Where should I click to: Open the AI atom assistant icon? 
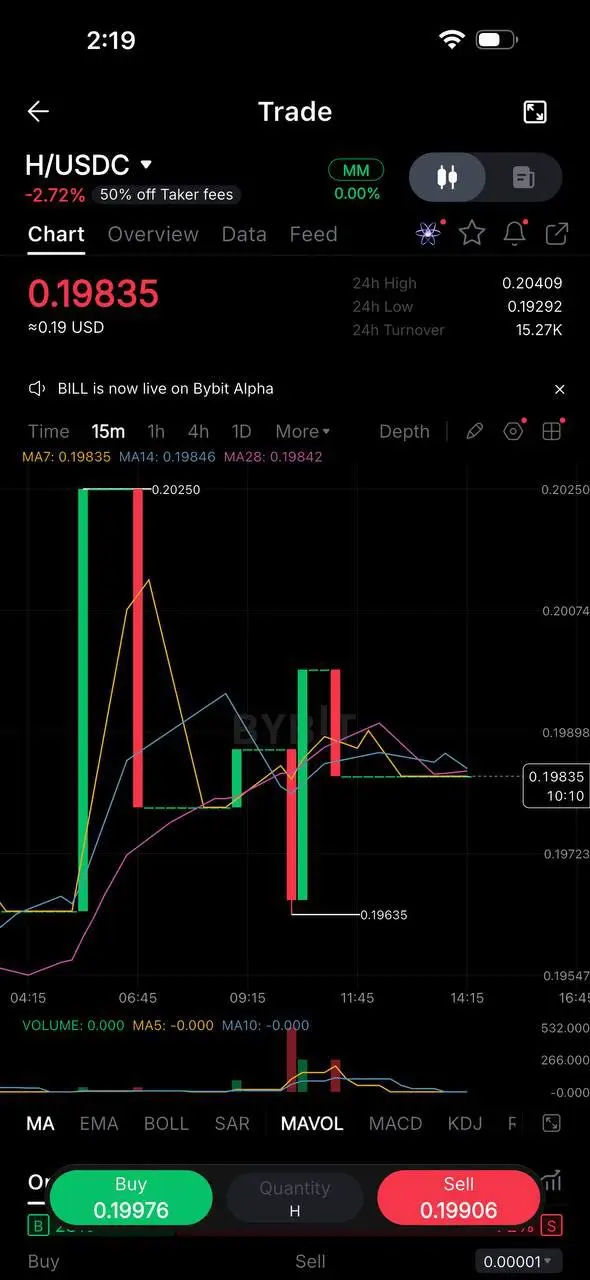pyautogui.click(x=429, y=234)
